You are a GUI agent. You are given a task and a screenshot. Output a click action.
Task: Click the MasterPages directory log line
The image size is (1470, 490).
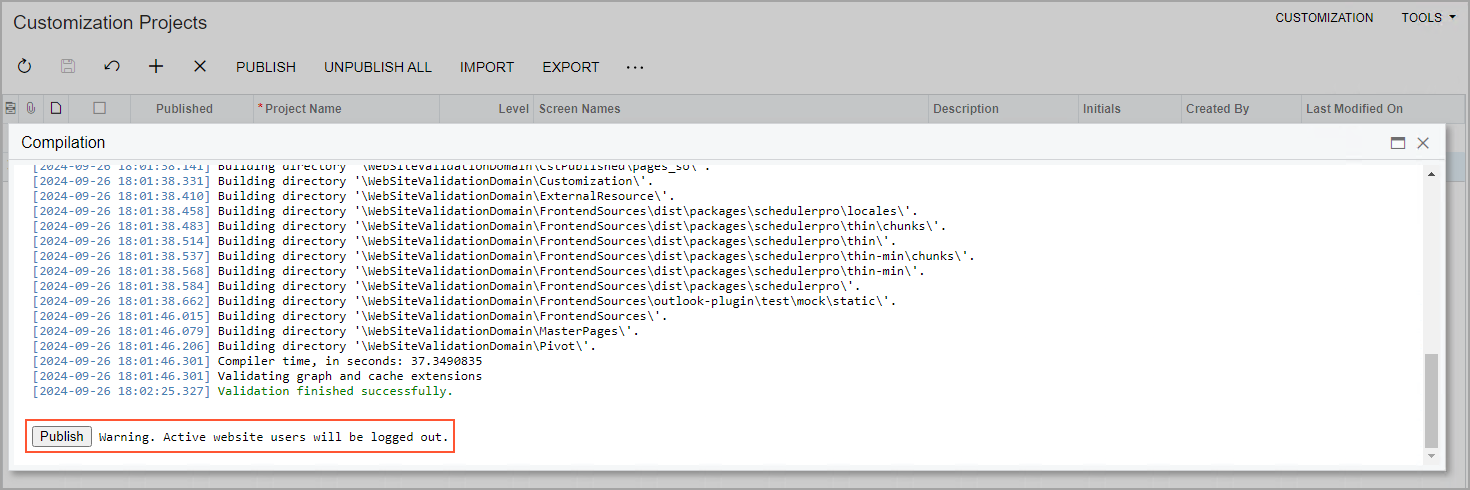click(x=427, y=331)
